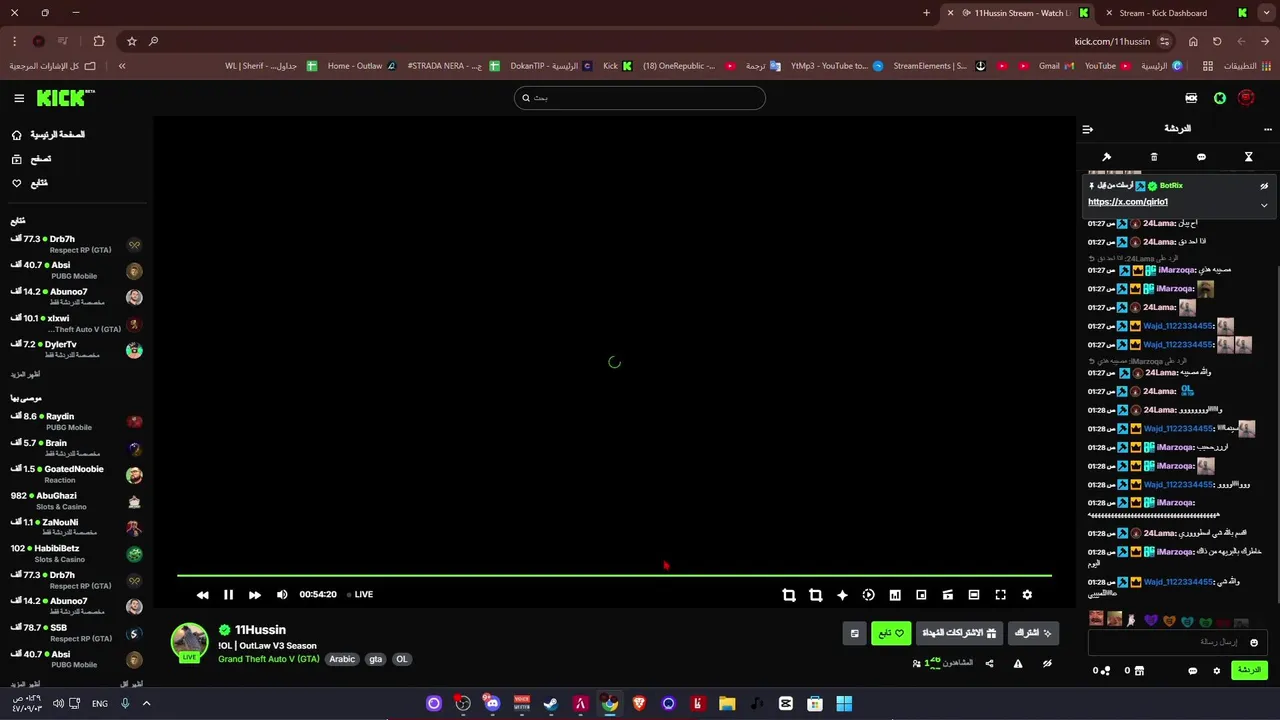Screen dimensions: 1280x720
Task: Click the chat identity bubble icon near send
Action: tap(1192, 671)
